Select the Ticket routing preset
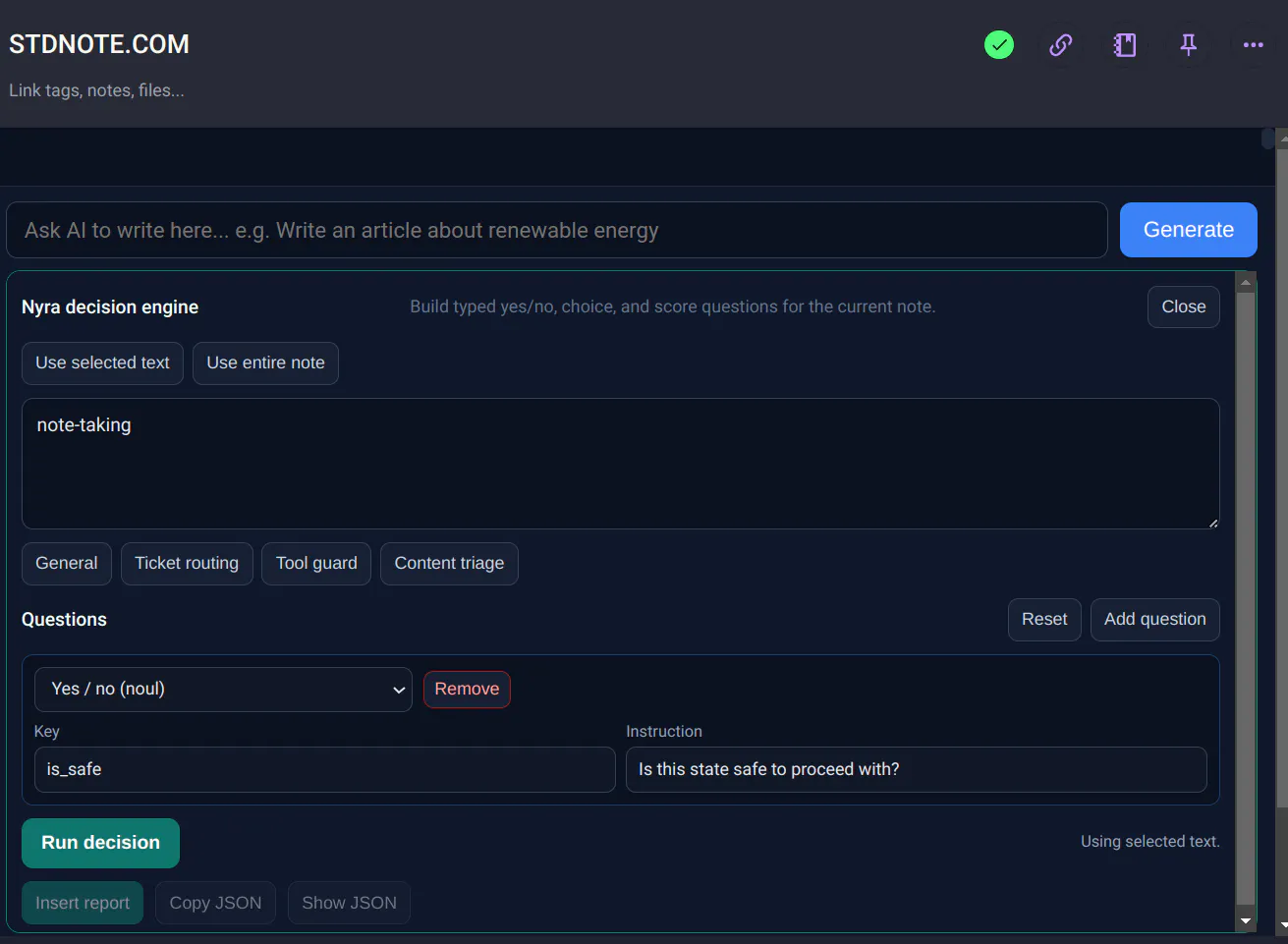The image size is (1288, 944). pos(187,564)
